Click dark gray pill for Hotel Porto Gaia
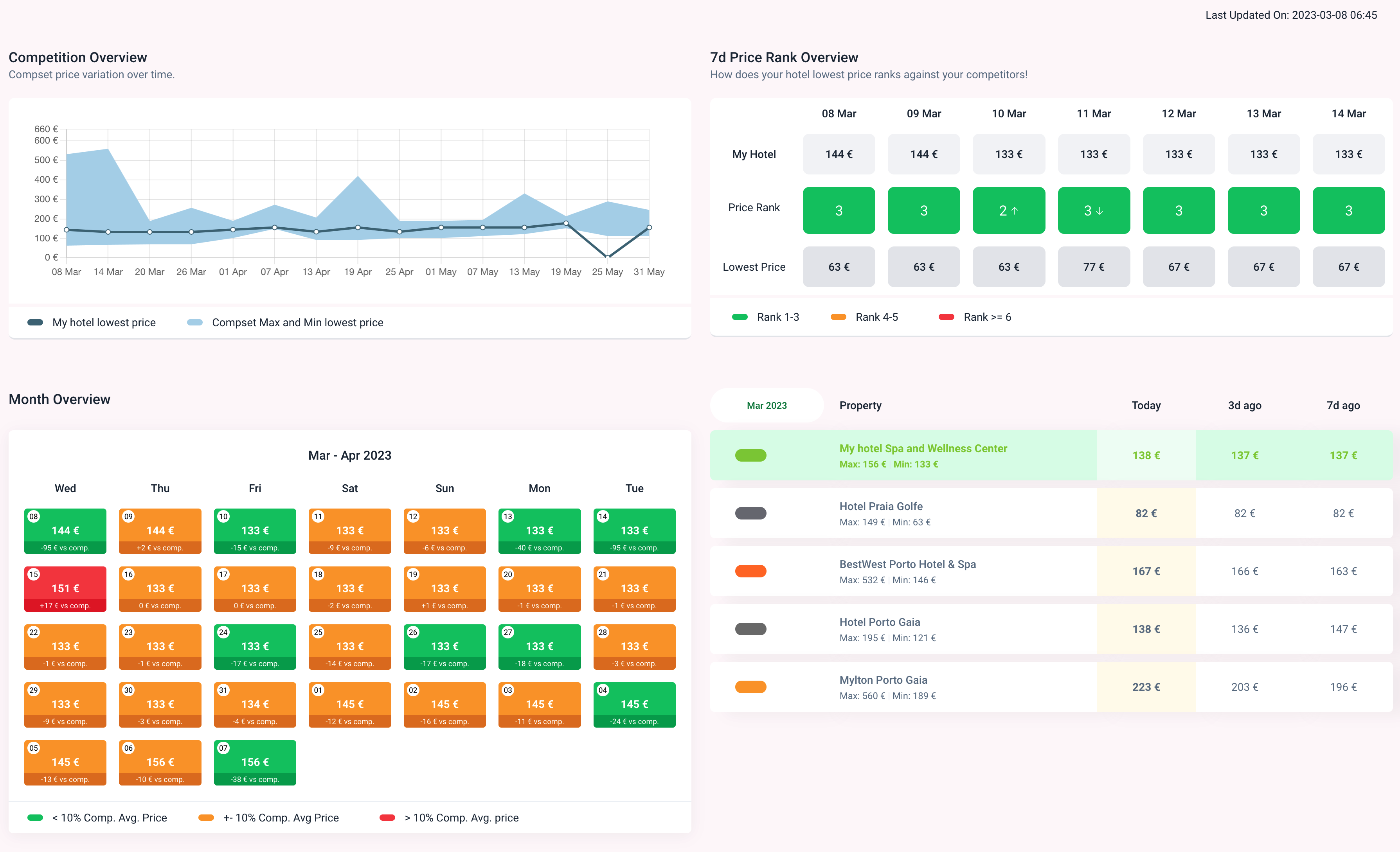This screenshot has width=1400, height=852. pyautogui.click(x=750, y=629)
